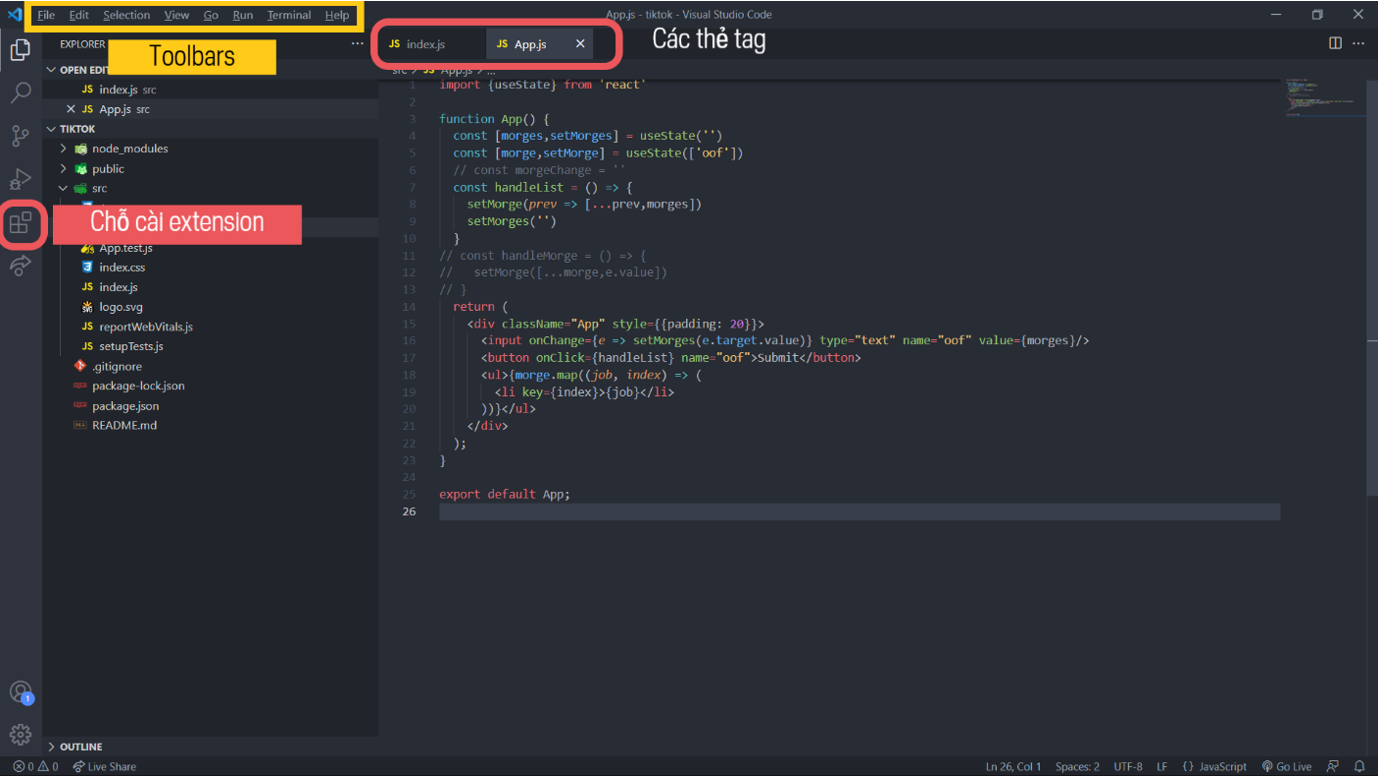Open the Manage settings gear

coord(20,735)
